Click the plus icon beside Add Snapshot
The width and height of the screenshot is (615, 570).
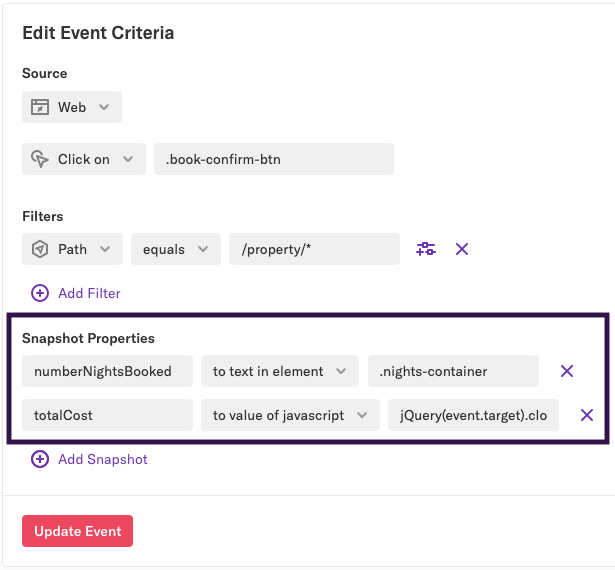(x=40, y=459)
